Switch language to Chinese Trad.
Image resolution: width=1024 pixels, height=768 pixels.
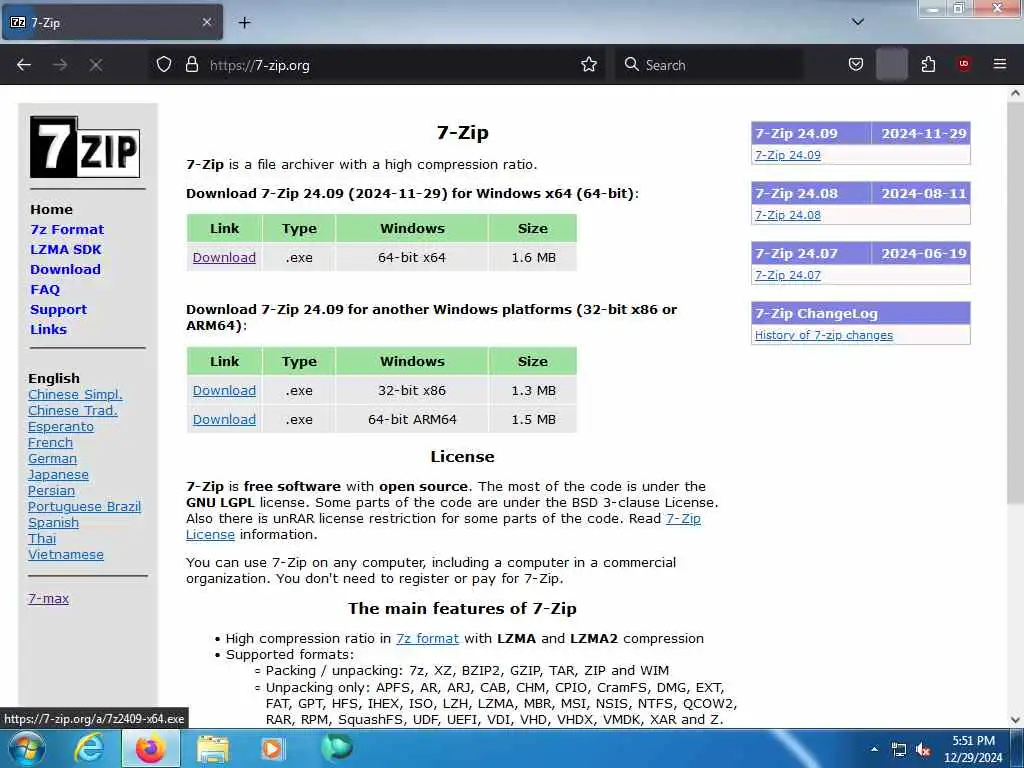click(73, 411)
